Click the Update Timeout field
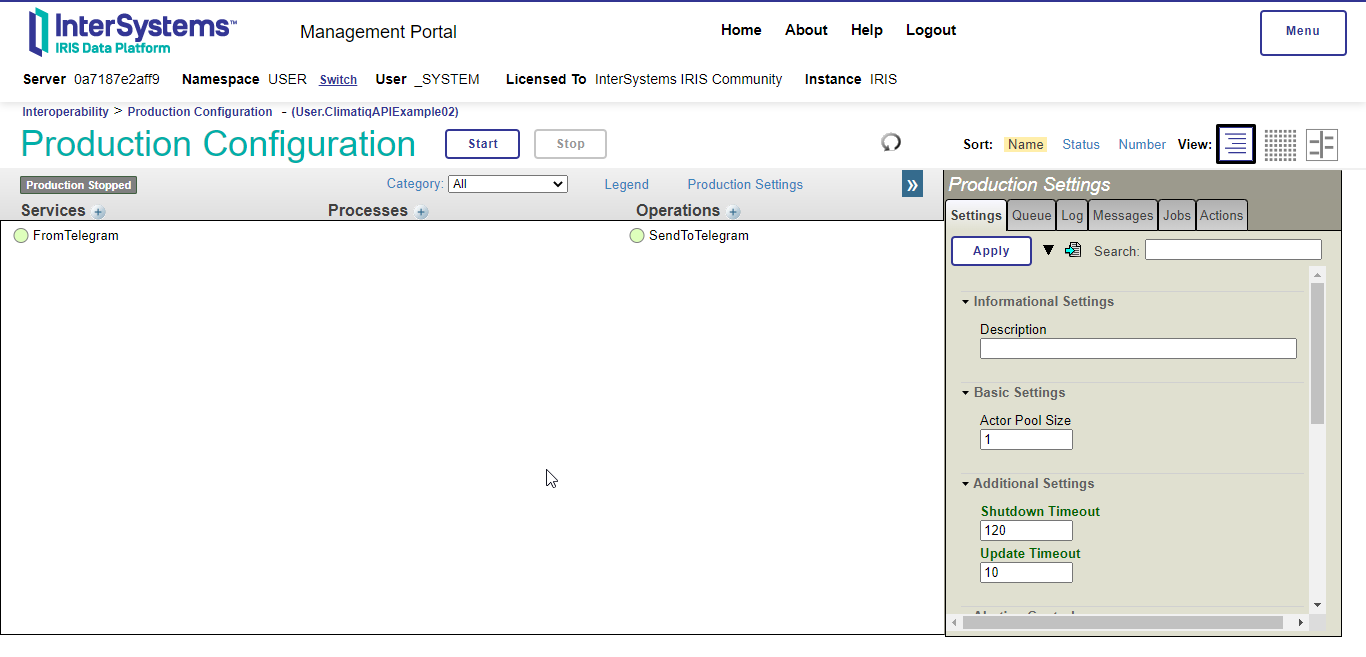This screenshot has height=657, width=1366. tap(1026, 573)
